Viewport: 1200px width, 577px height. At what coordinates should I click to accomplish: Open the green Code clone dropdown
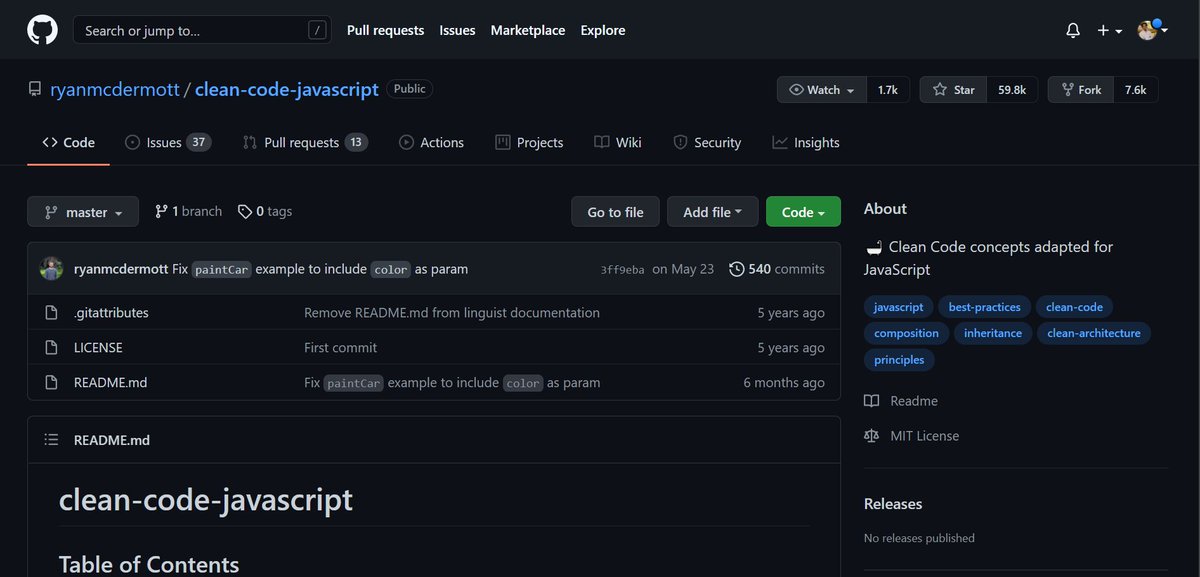(x=803, y=212)
